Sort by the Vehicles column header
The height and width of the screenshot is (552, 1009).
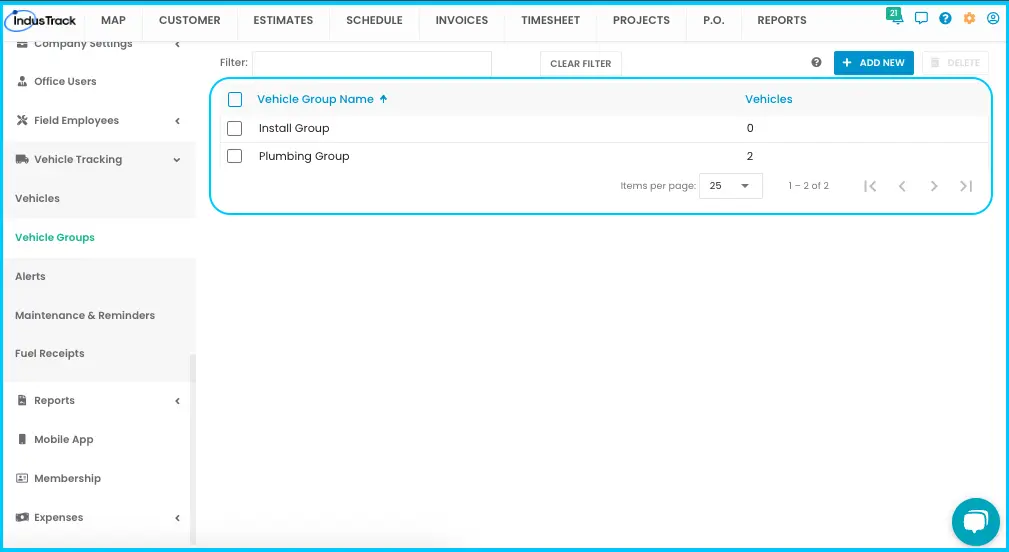click(768, 99)
